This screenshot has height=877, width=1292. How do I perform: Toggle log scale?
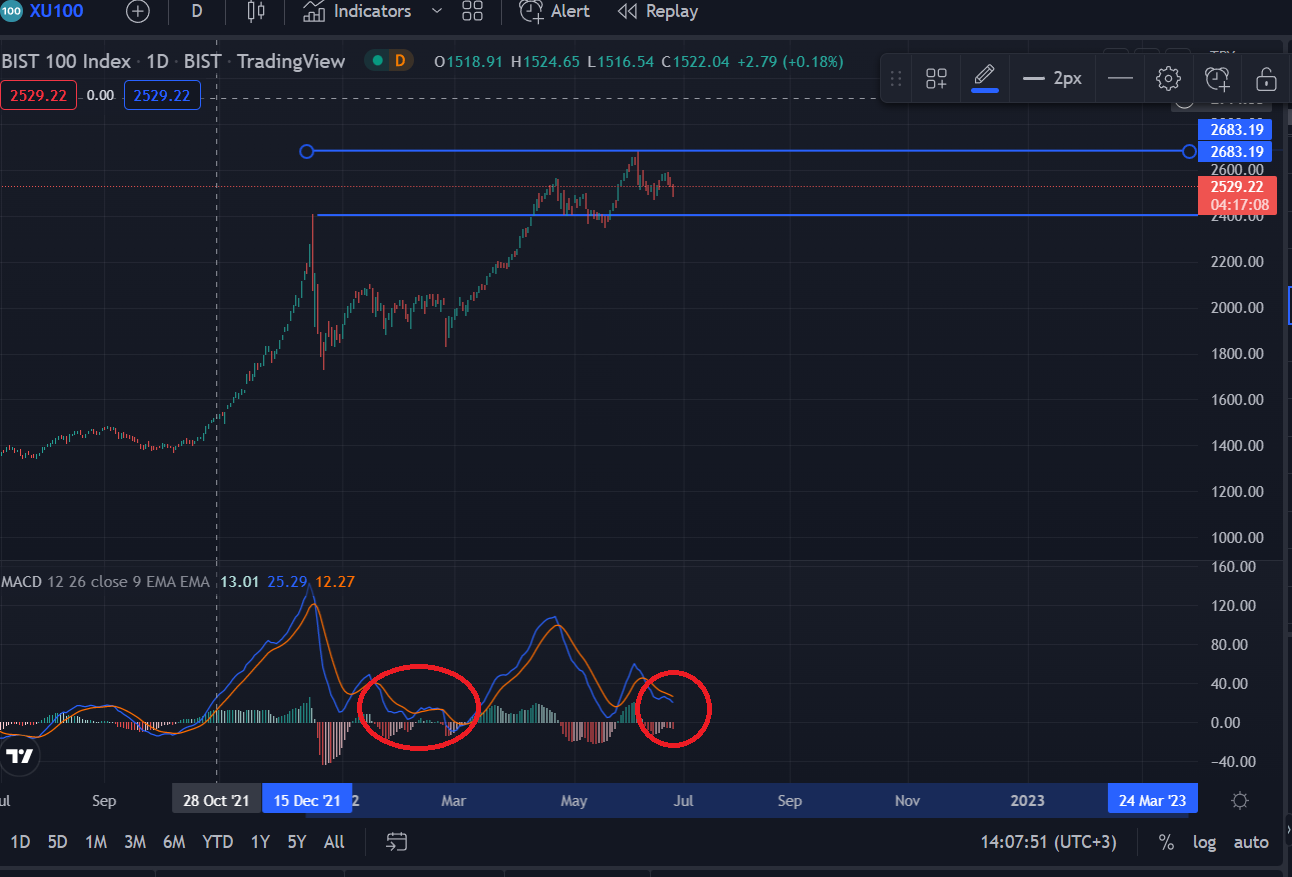click(x=1204, y=842)
